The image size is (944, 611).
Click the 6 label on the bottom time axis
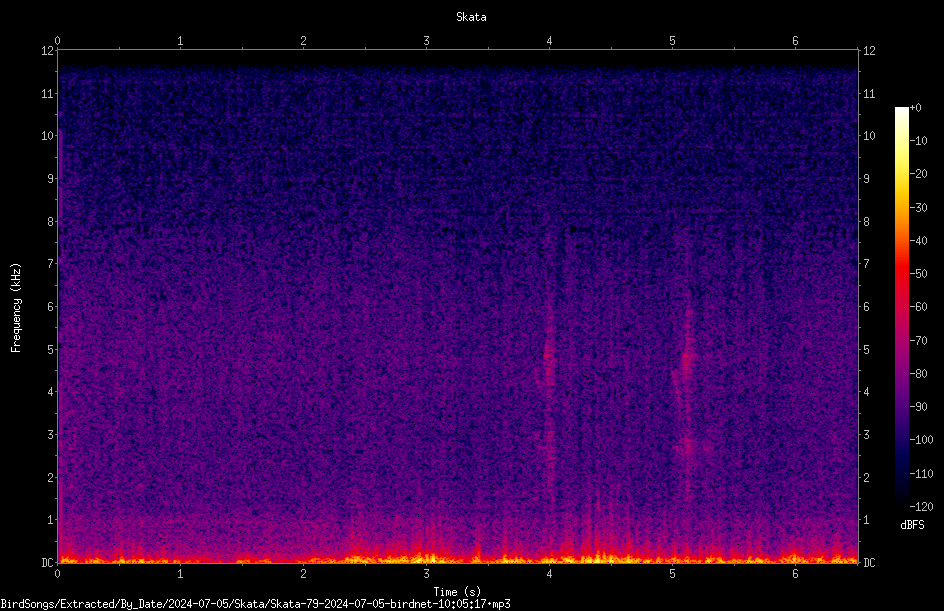click(x=795, y=574)
